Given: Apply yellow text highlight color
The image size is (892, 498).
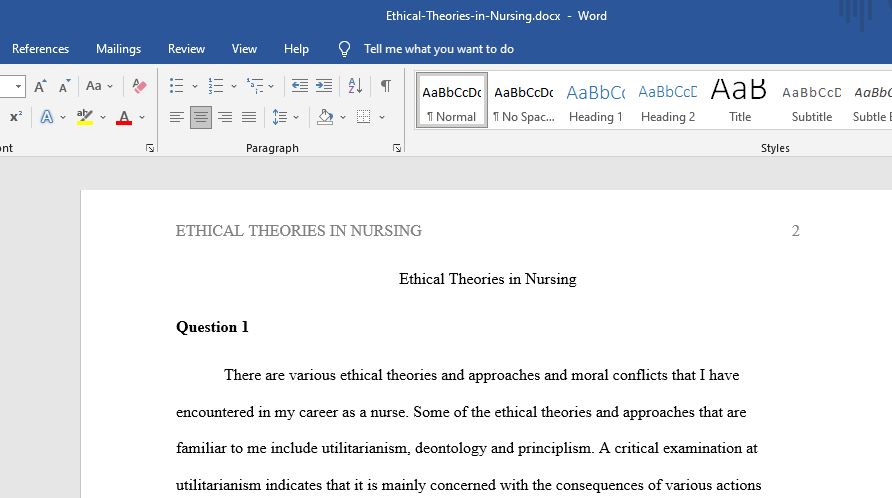Looking at the screenshot, I should pos(85,117).
